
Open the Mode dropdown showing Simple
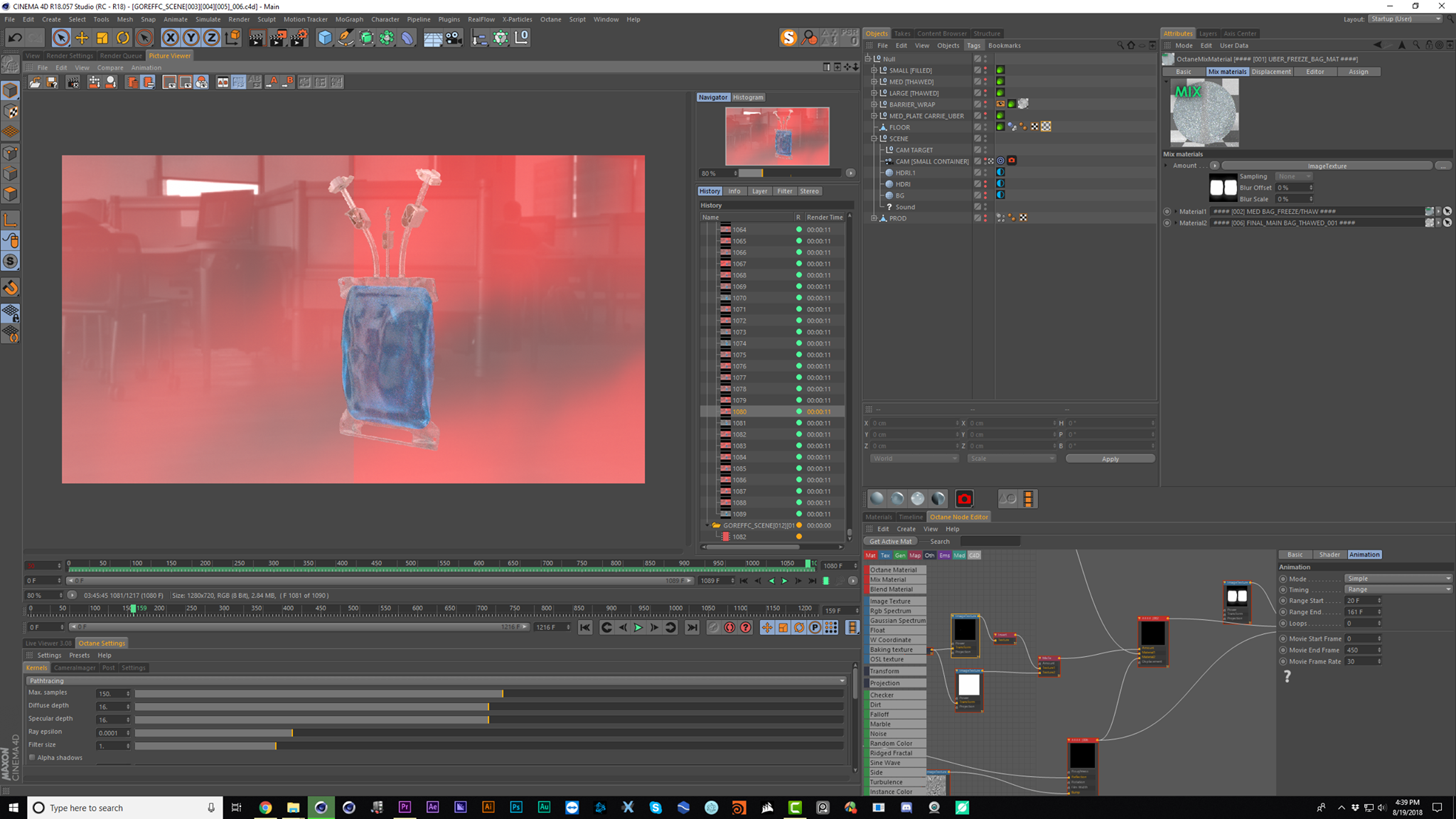(x=1397, y=579)
